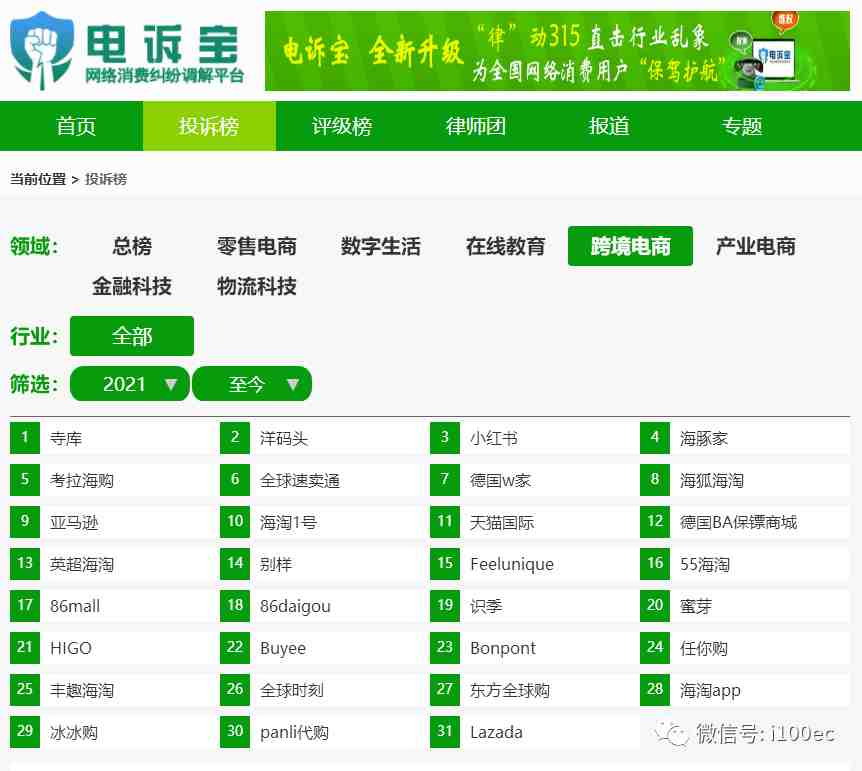This screenshot has height=771, width=862.
Task: Select the 产业电商 field filter
Action: 755,246
